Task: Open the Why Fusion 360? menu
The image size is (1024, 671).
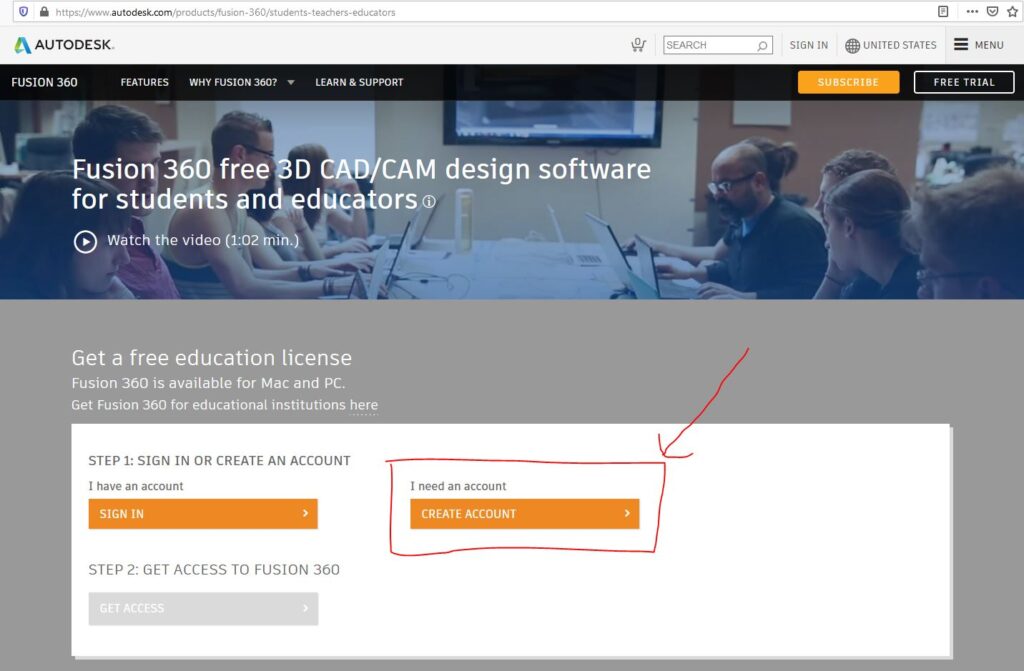Action: tap(233, 82)
